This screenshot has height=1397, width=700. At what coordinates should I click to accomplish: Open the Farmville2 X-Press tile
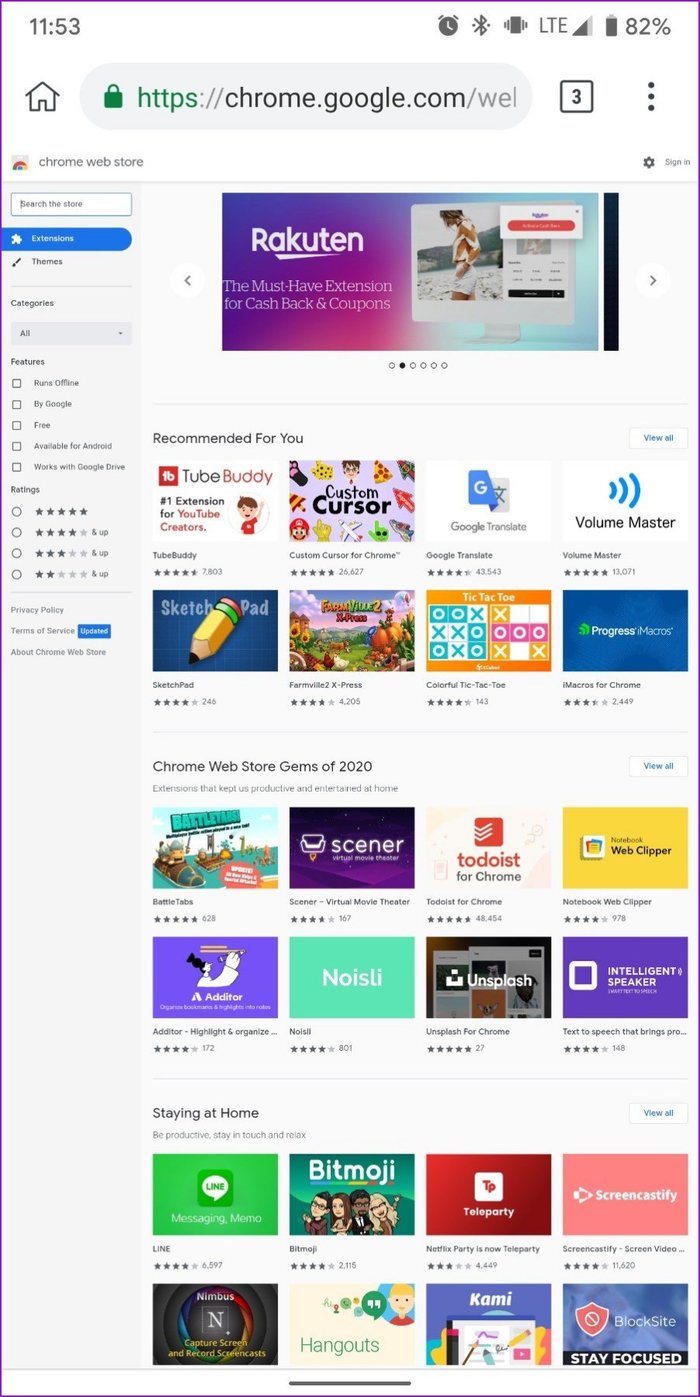352,631
